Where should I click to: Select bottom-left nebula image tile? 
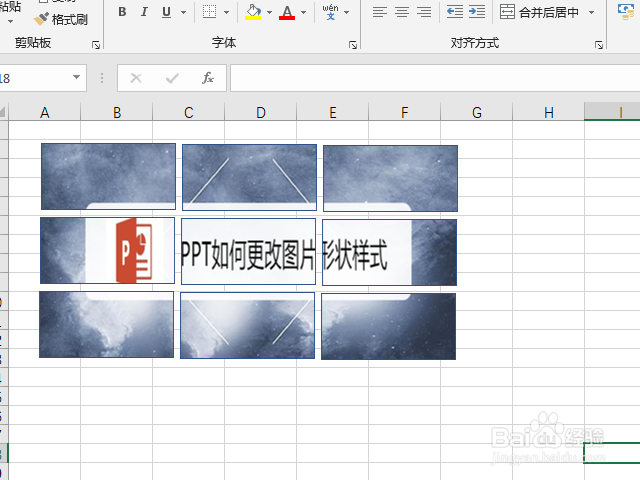[x=107, y=324]
